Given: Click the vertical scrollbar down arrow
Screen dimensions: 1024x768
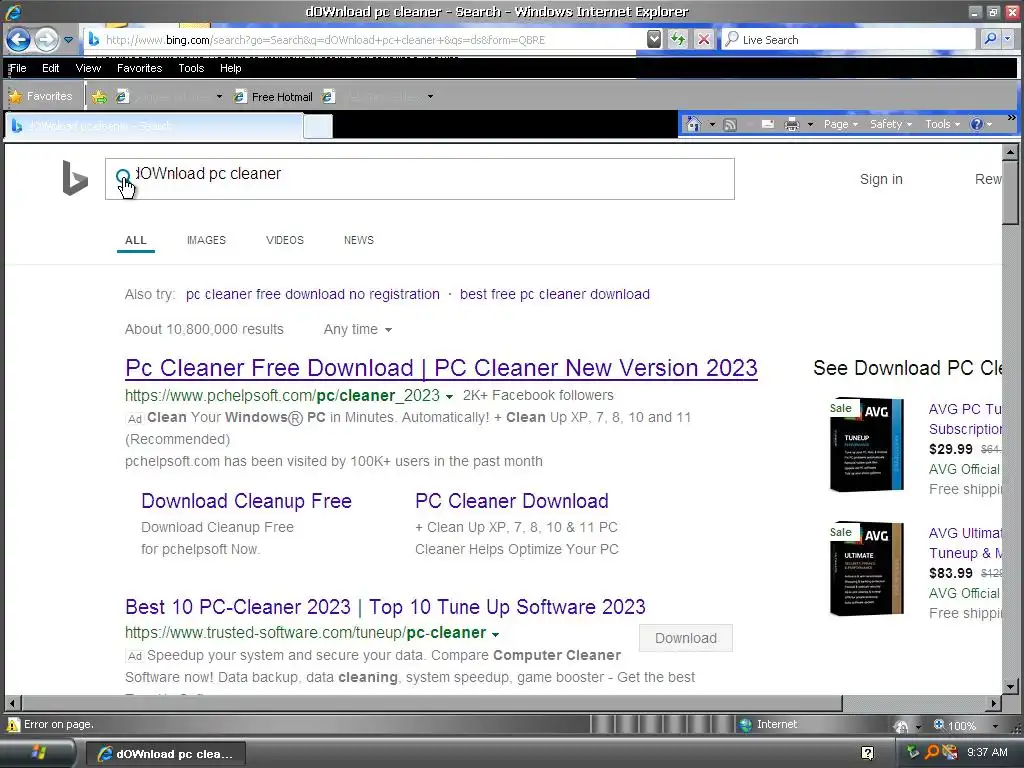Looking at the screenshot, I should point(1010,686).
